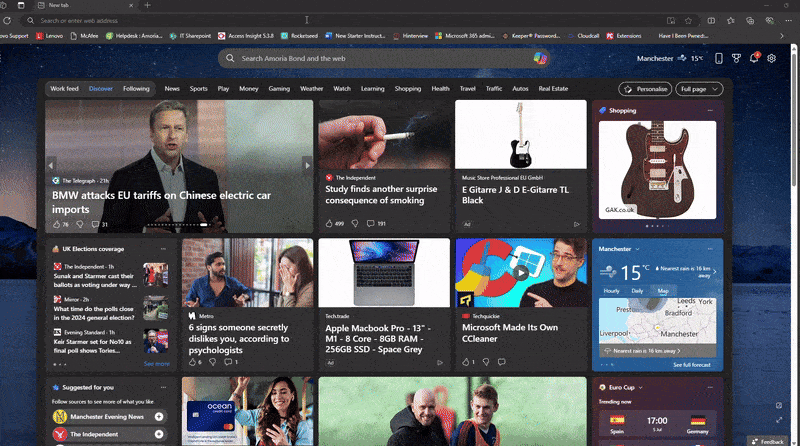Open the Cloudcall bookmark

(x=584, y=36)
